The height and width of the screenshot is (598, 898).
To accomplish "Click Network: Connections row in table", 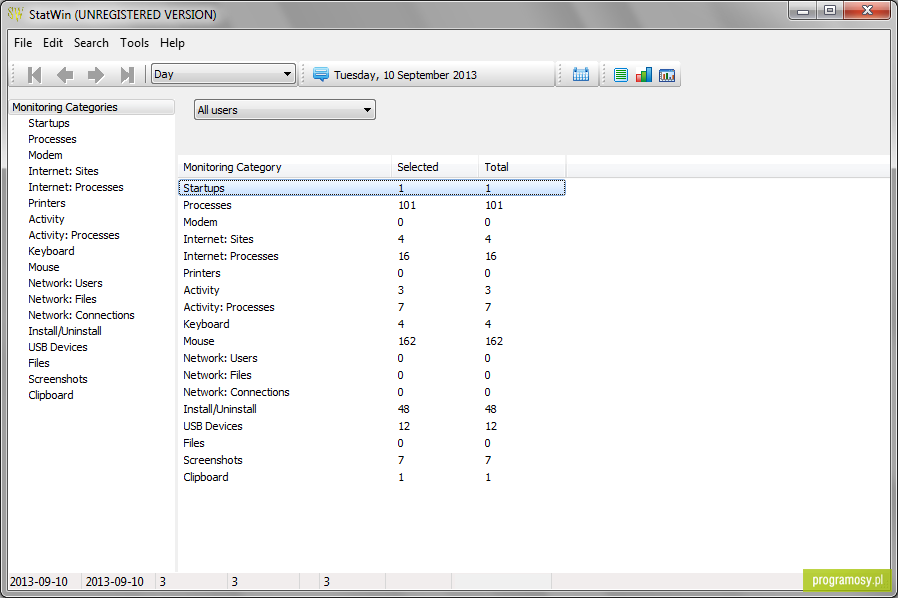I will (372, 392).
